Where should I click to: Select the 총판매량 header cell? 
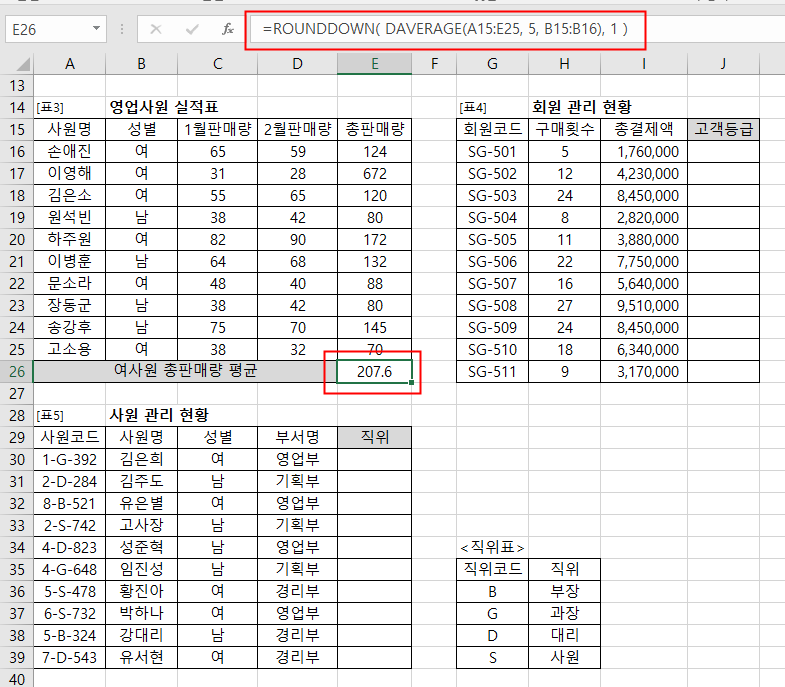(x=374, y=129)
